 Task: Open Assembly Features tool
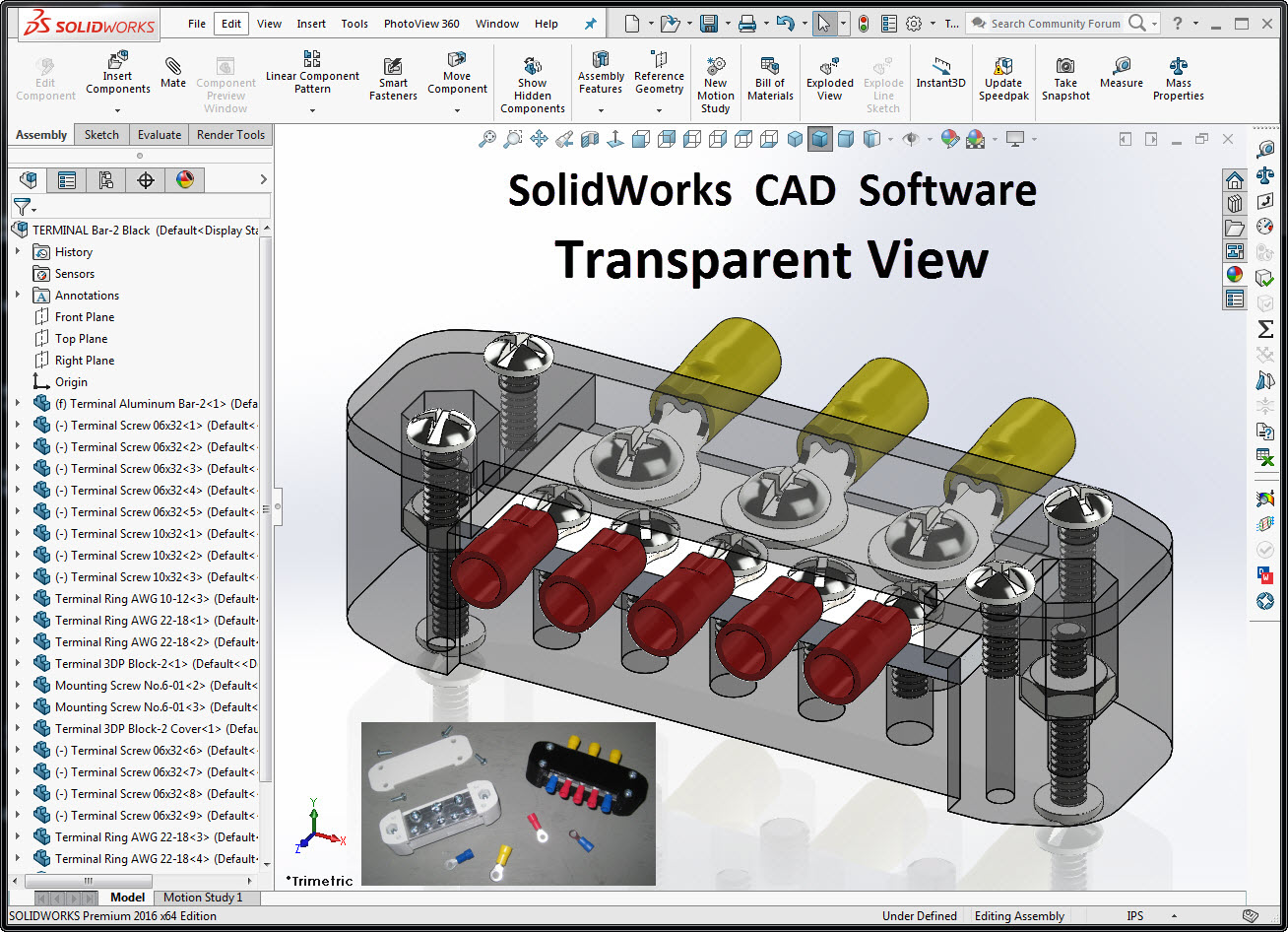(x=601, y=73)
